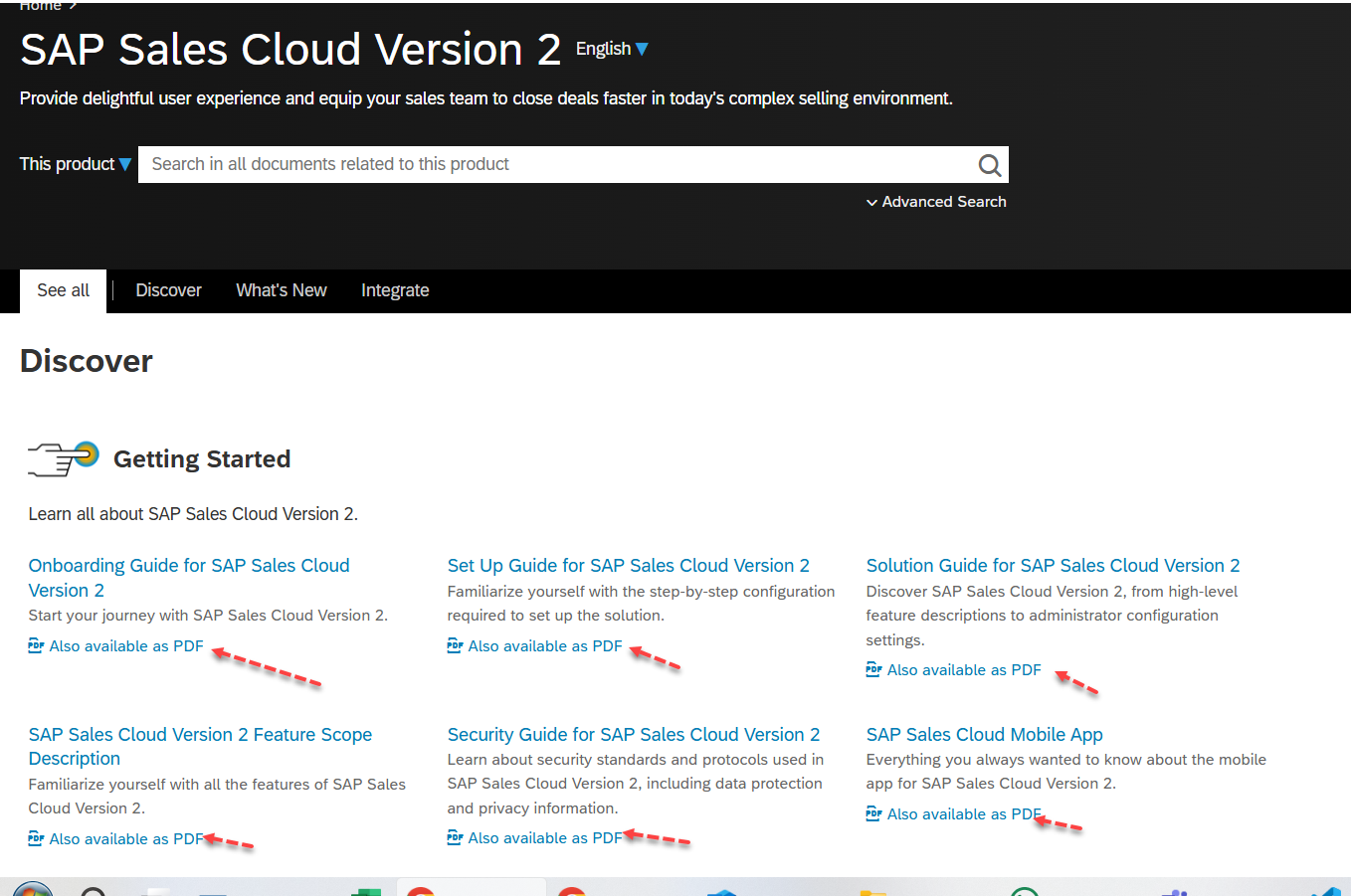Image resolution: width=1351 pixels, height=896 pixels.
Task: Click PDF icon under Solution Guide
Action: tap(873, 670)
